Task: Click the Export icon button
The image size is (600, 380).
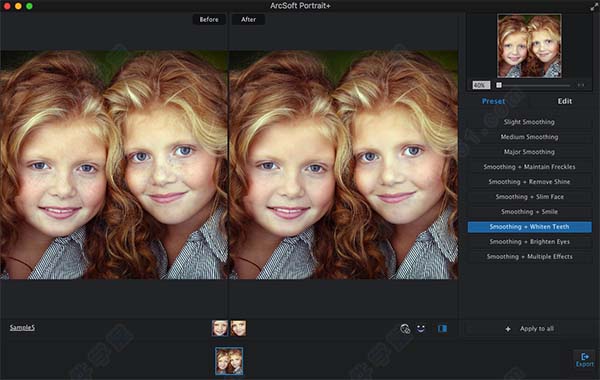Action: pos(584,360)
